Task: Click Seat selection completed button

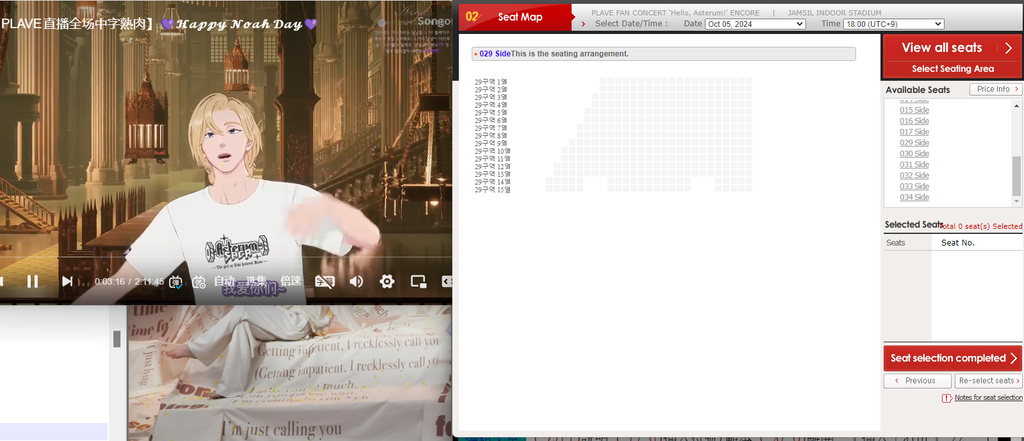Action: 952,358
